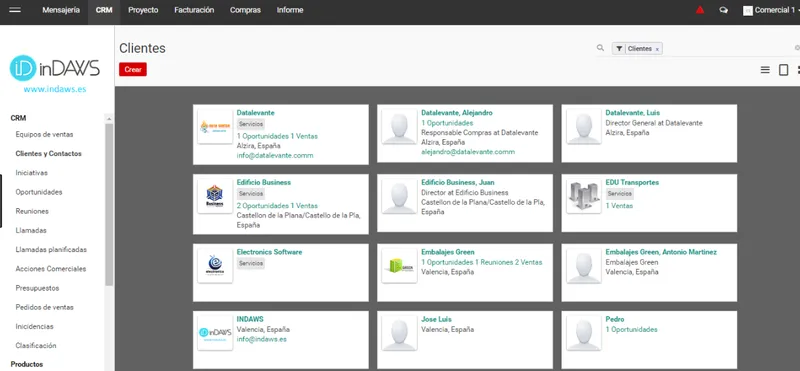Open the chat conversations icon
This screenshot has height=371, width=800.
pos(723,10)
